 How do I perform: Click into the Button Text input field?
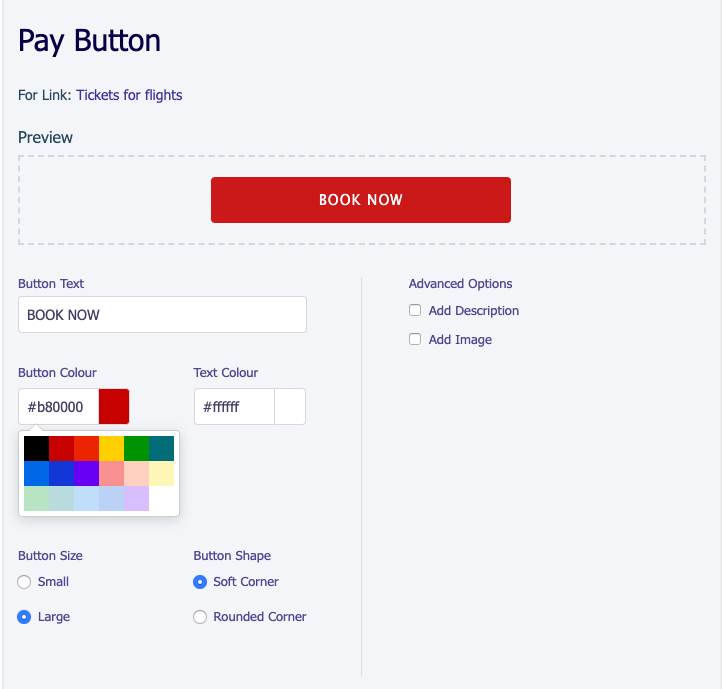point(162,315)
